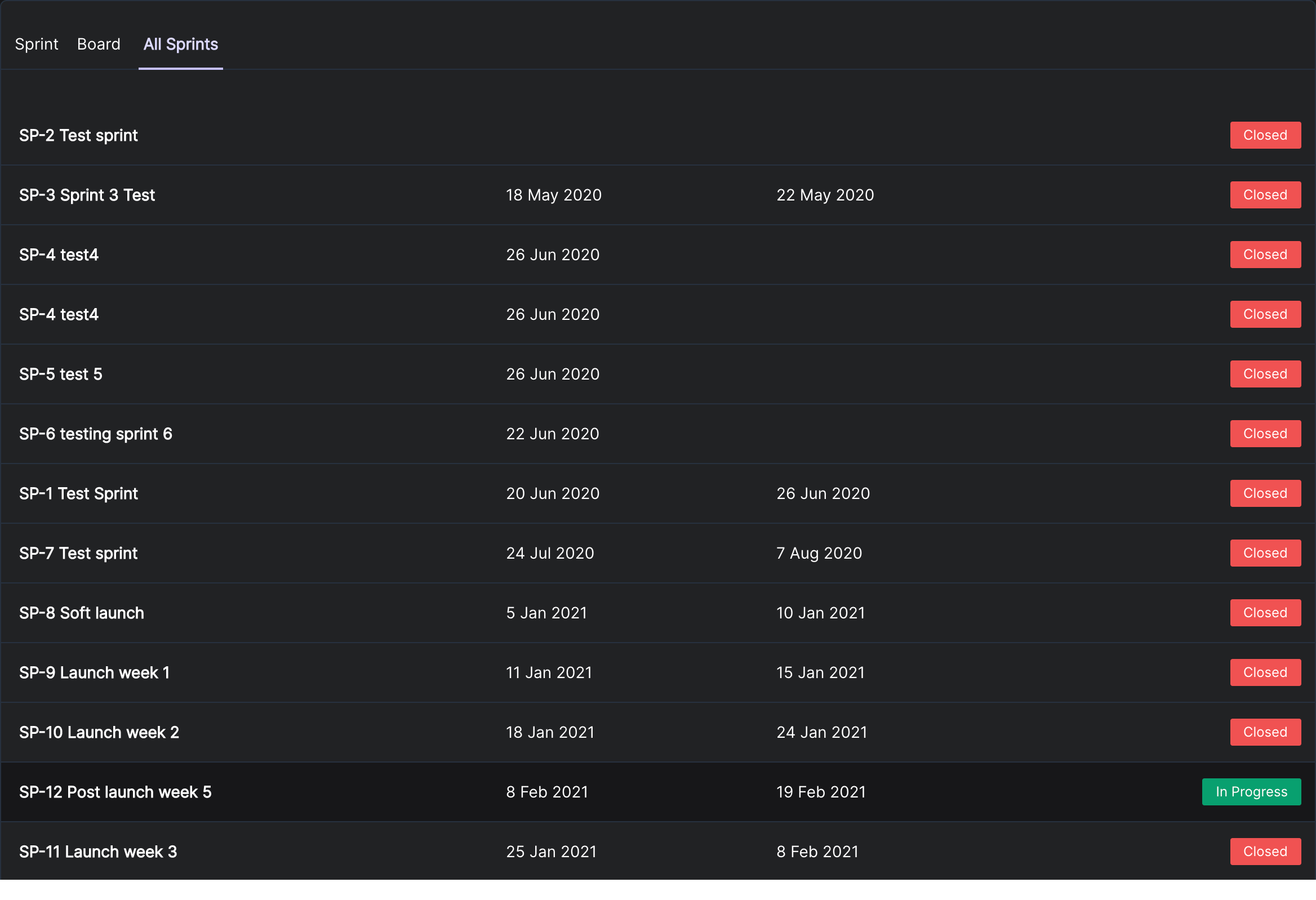The width and height of the screenshot is (1316, 900).
Task: Click the 18 May 2020 start date
Action: click(554, 195)
